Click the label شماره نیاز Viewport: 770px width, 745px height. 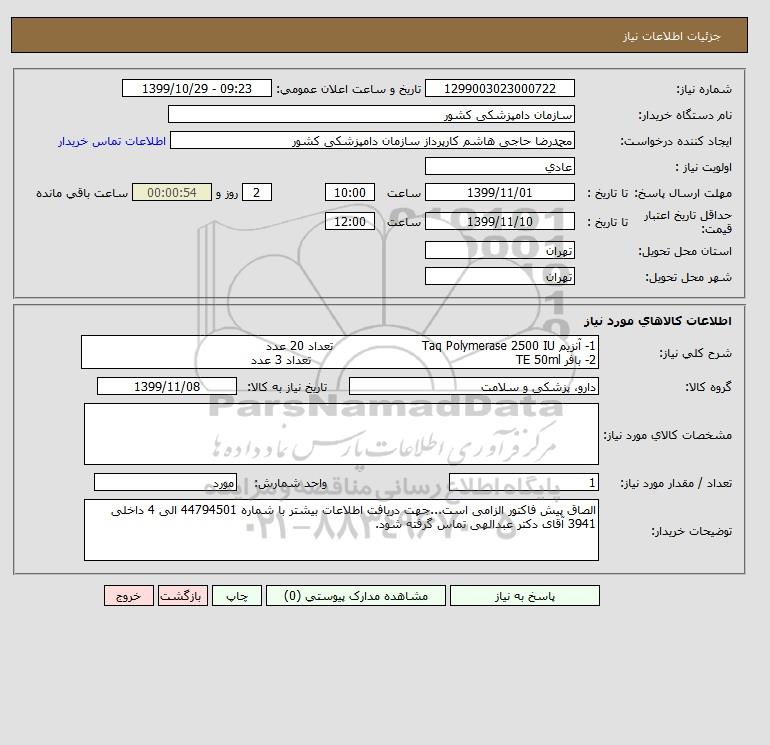point(704,89)
